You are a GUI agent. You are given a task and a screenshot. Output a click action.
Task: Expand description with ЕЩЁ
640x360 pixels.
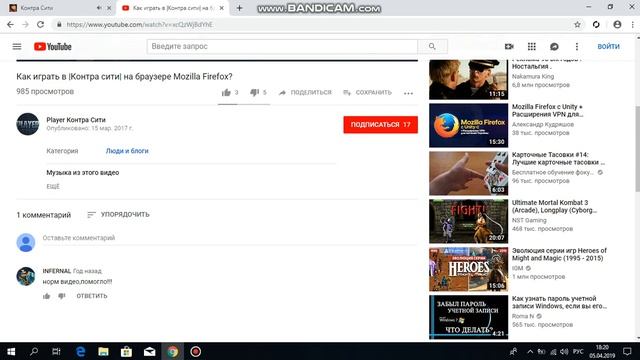53,187
